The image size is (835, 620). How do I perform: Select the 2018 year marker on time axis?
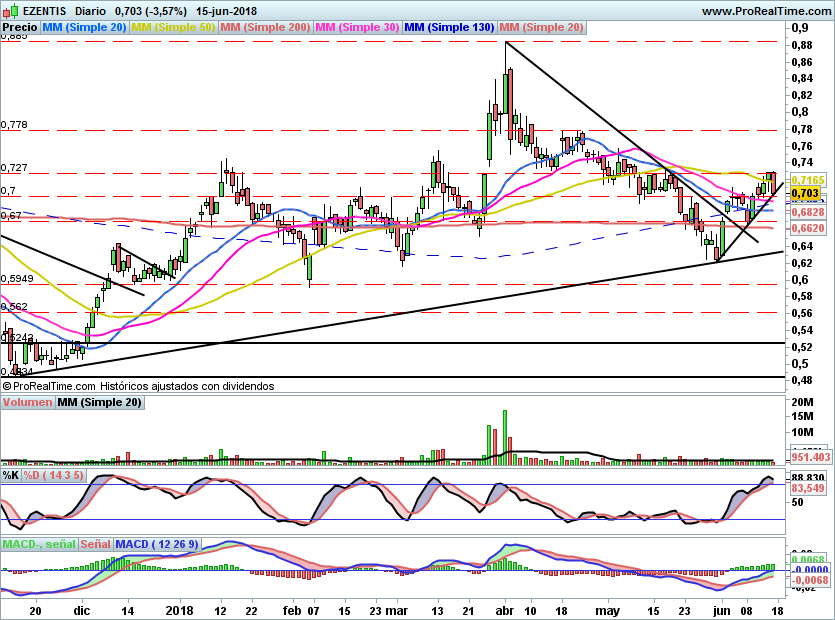tap(179, 610)
